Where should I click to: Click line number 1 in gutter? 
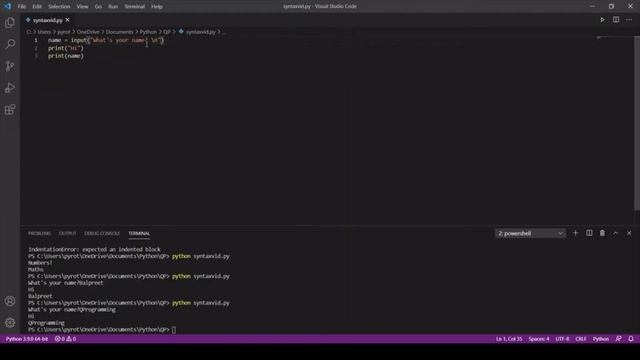click(x=36, y=40)
